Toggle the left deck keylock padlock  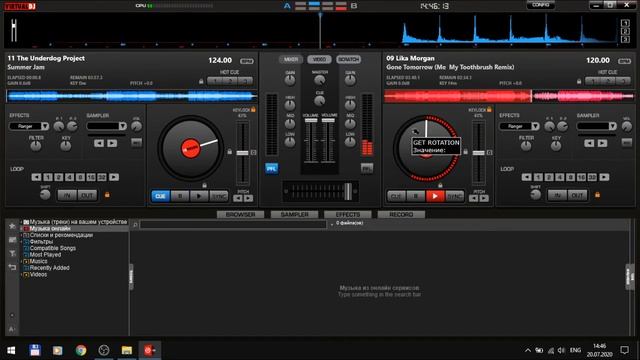click(x=253, y=109)
